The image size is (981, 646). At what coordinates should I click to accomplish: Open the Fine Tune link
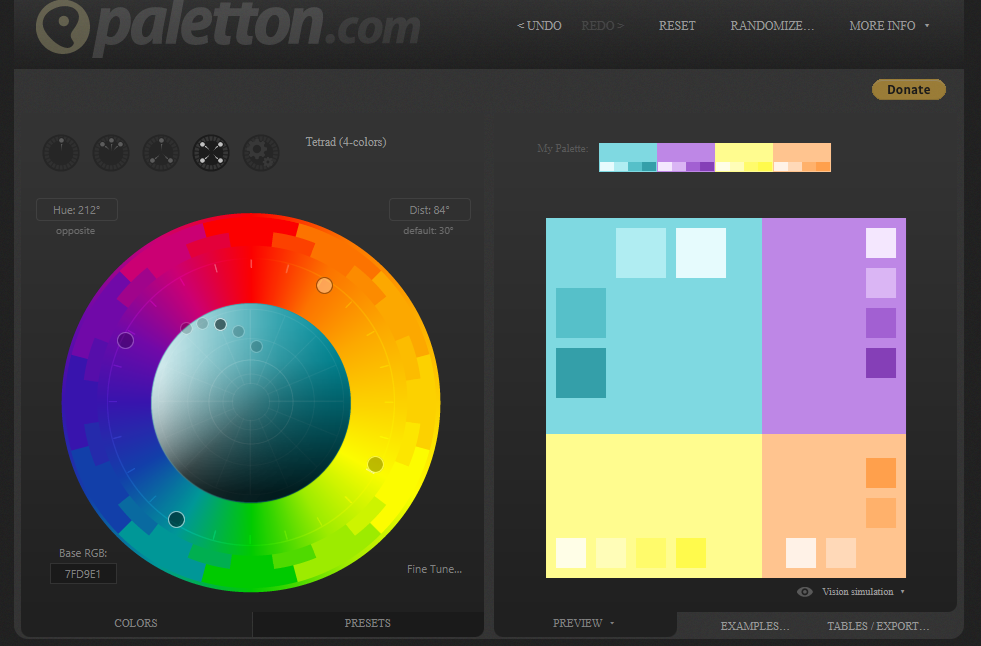pyautogui.click(x=434, y=569)
